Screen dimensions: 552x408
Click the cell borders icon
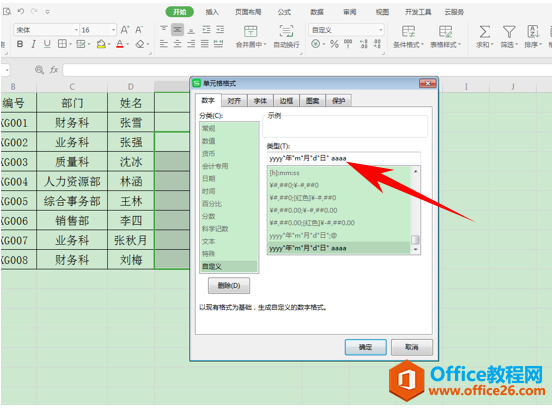62,44
